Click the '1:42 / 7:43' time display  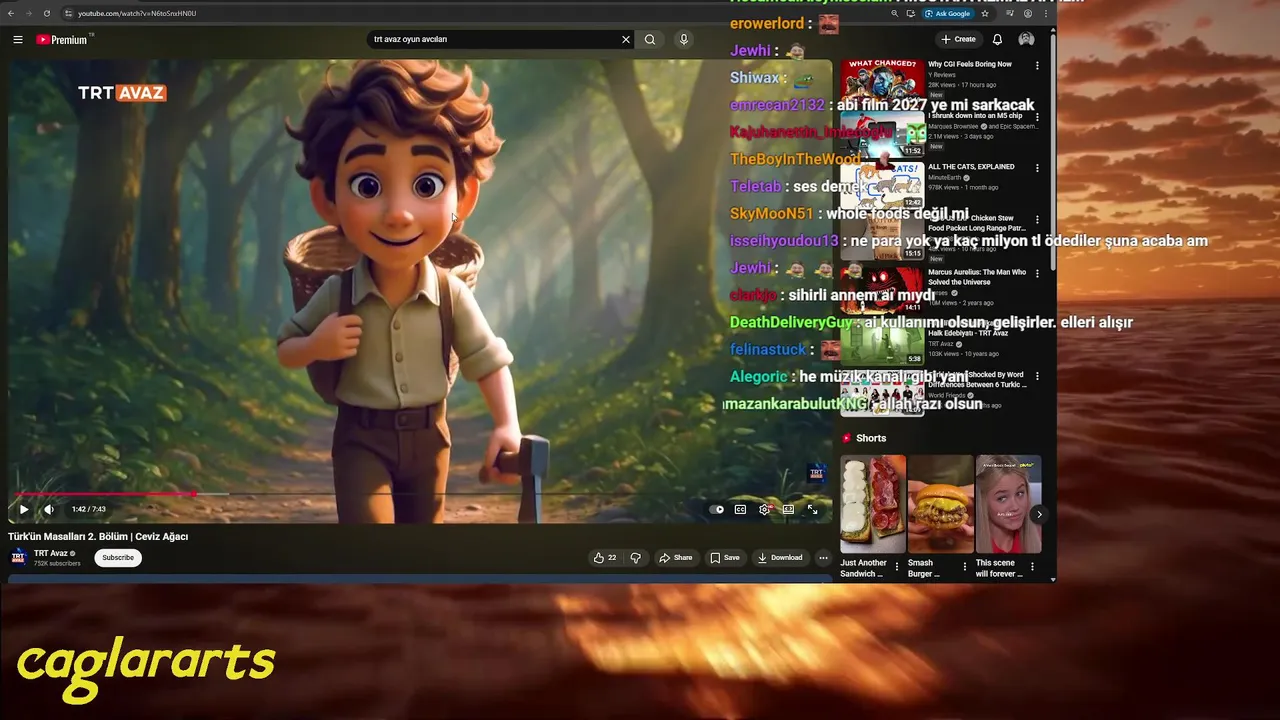click(89, 509)
